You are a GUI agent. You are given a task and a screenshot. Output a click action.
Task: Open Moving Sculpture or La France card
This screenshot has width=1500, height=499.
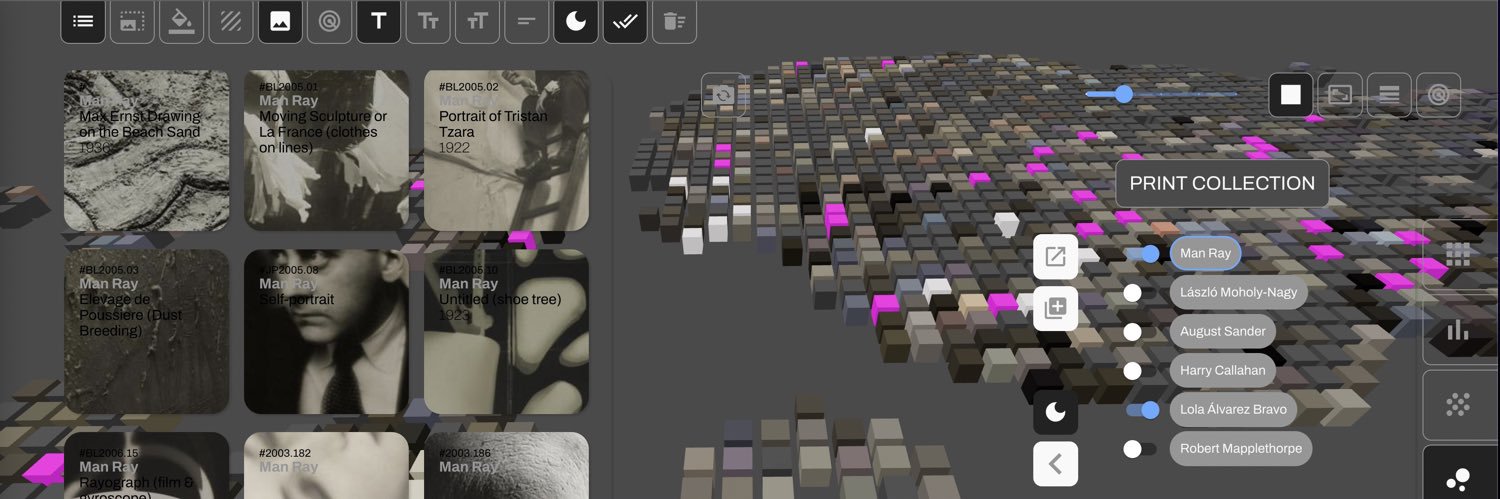point(326,150)
